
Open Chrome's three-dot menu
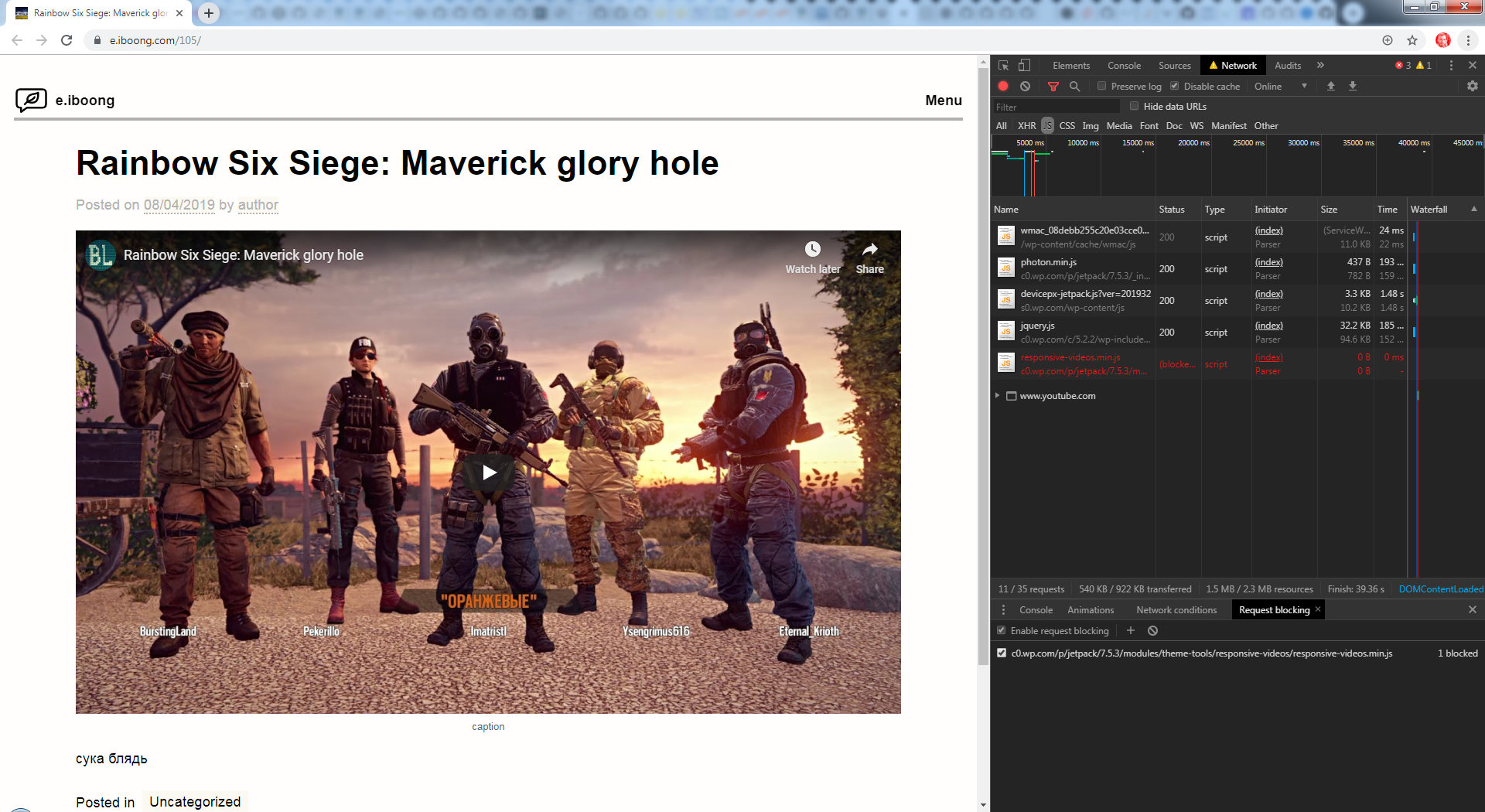click(x=1468, y=40)
